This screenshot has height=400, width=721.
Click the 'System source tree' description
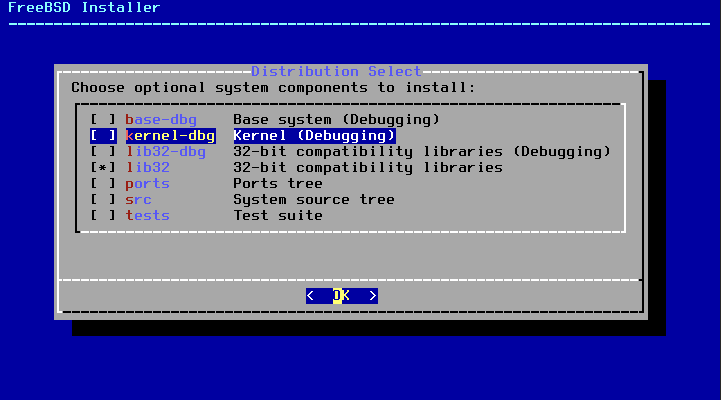point(313,200)
